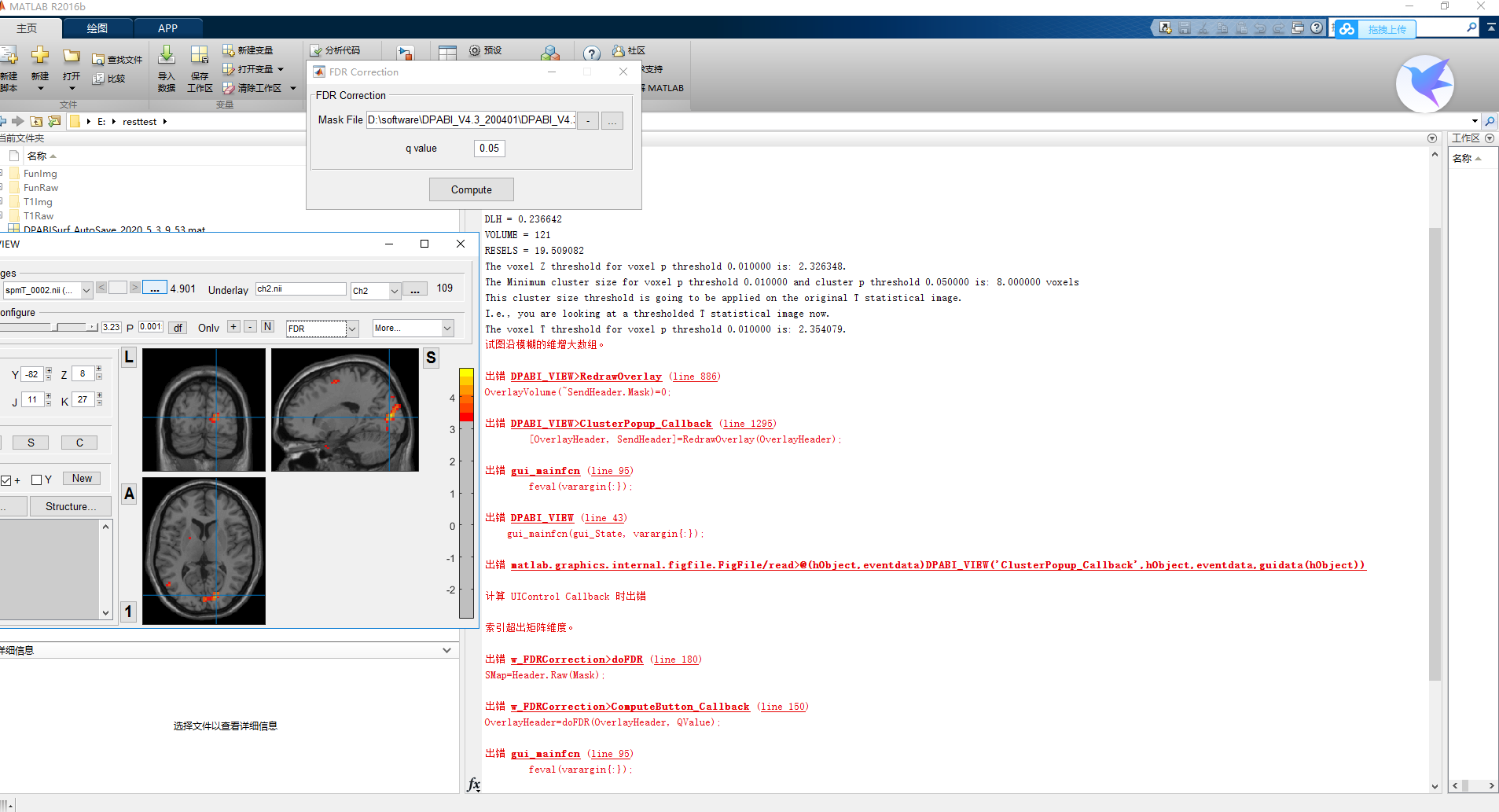Click the new shortcut icon in quick access bar

click(x=1166, y=28)
